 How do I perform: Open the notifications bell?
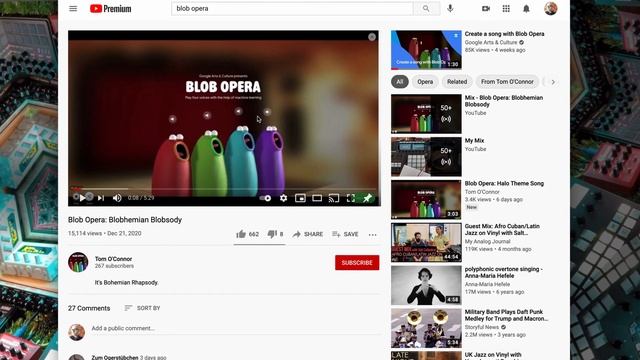(x=527, y=9)
